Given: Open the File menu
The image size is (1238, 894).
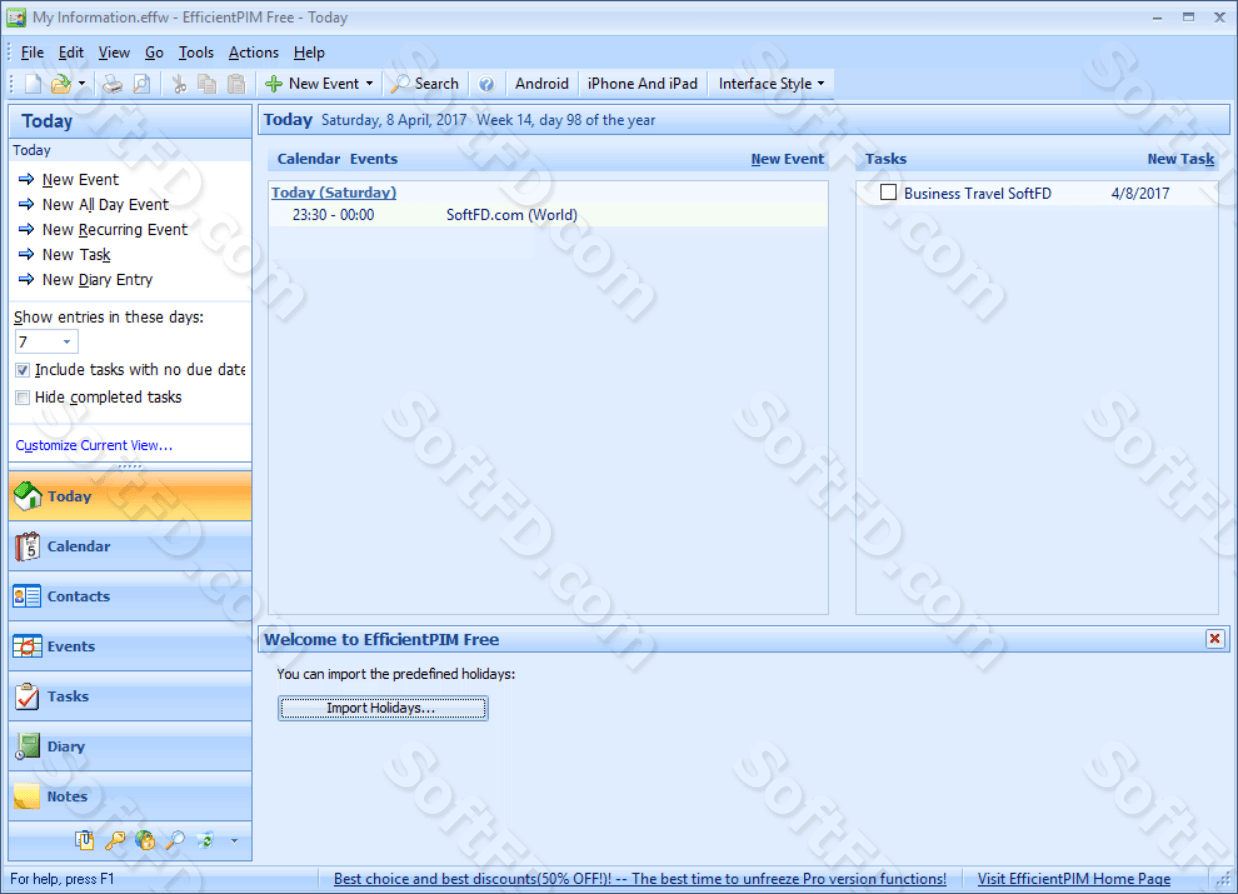Looking at the screenshot, I should pyautogui.click(x=32, y=53).
